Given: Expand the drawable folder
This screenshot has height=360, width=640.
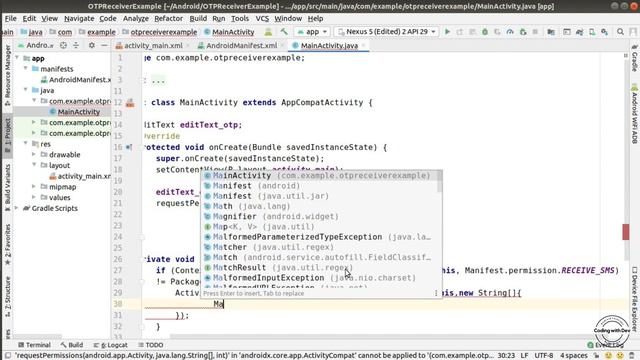Looking at the screenshot, I should click(x=34, y=154).
